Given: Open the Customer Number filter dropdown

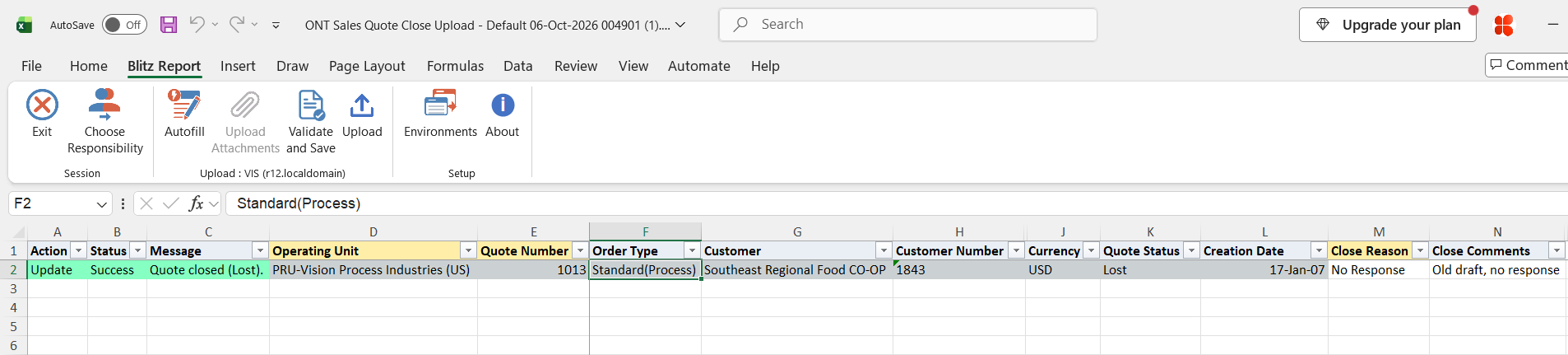Looking at the screenshot, I should (x=1017, y=250).
